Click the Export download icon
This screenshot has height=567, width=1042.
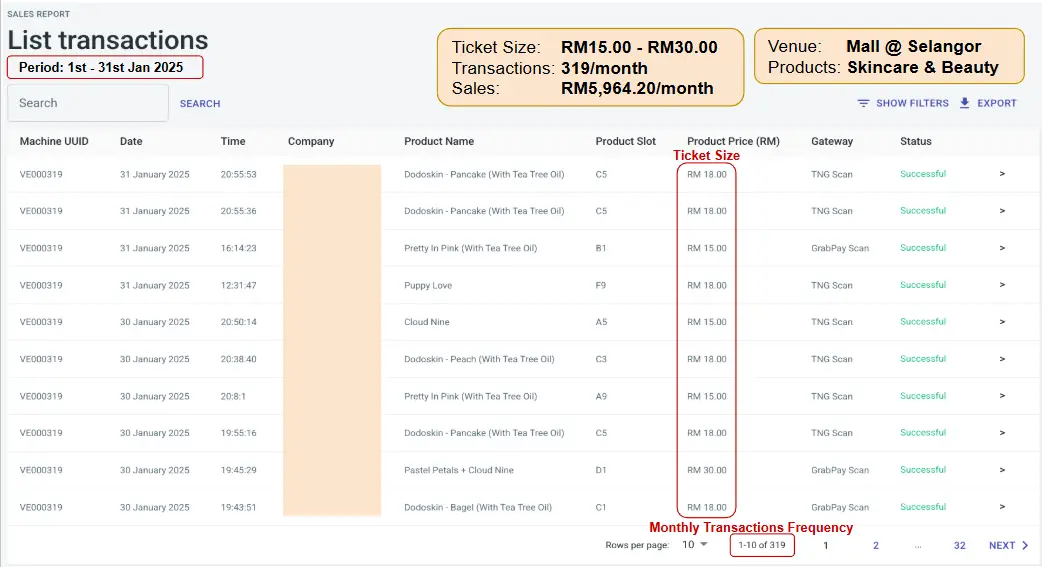point(965,103)
